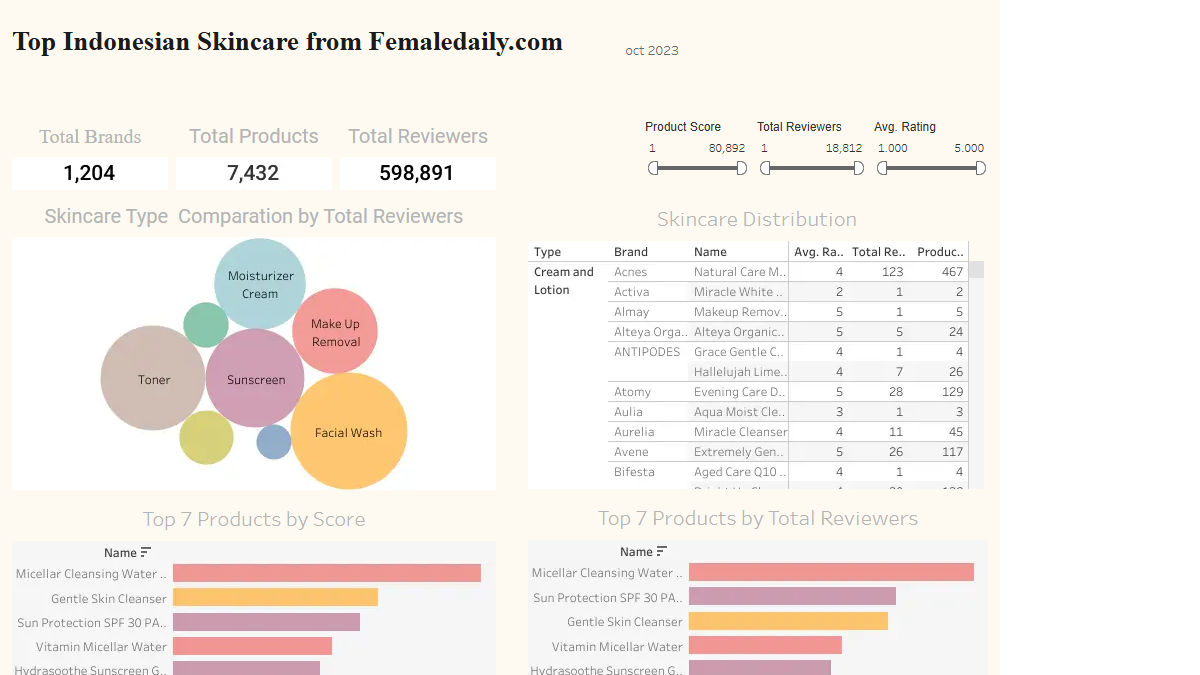This screenshot has height=675, width=1200.
Task: Select the Sunscreen bubble
Action: click(255, 378)
